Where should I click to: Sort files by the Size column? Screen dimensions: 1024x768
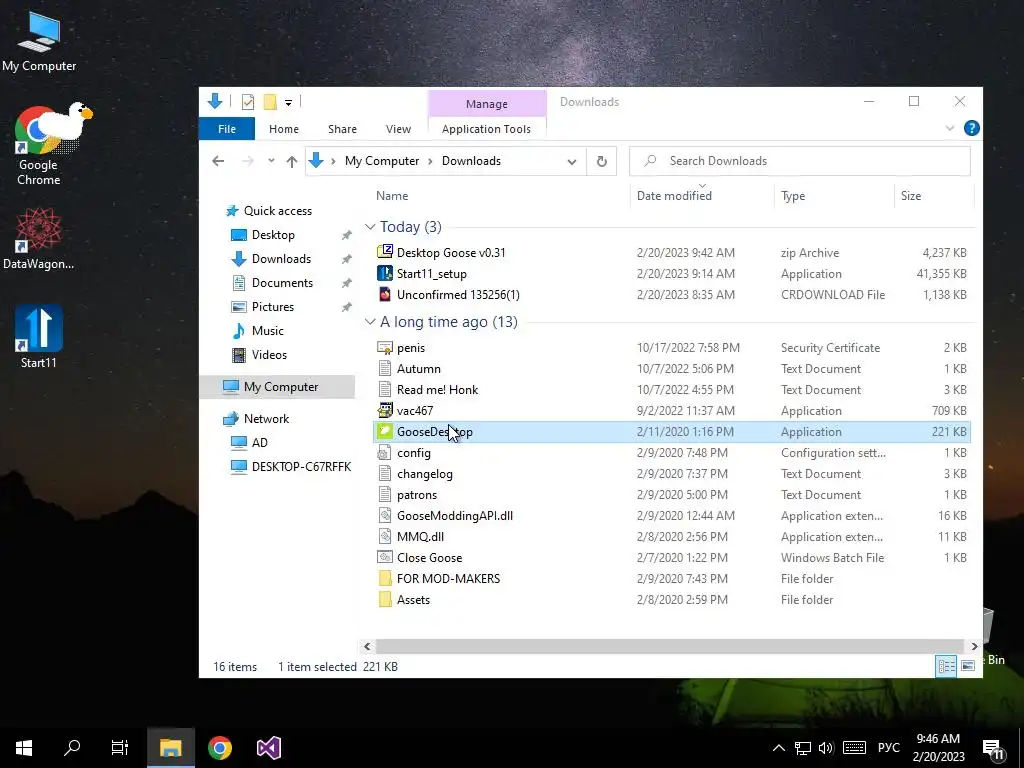(x=910, y=195)
